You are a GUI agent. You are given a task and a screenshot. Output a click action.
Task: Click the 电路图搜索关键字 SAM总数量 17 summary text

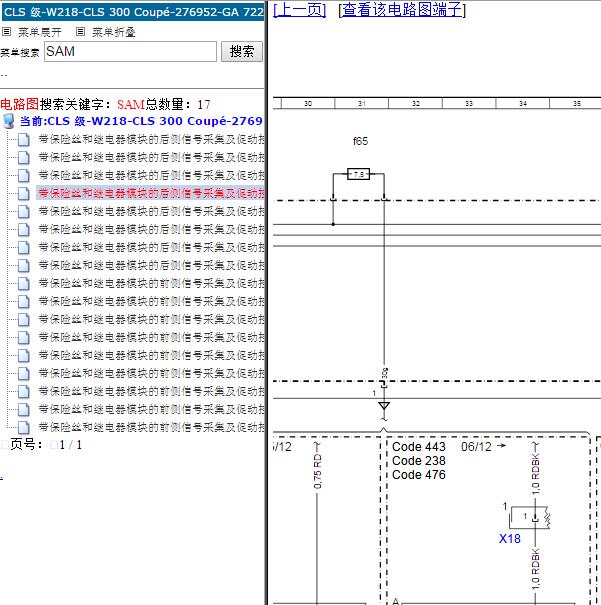click(x=105, y=104)
